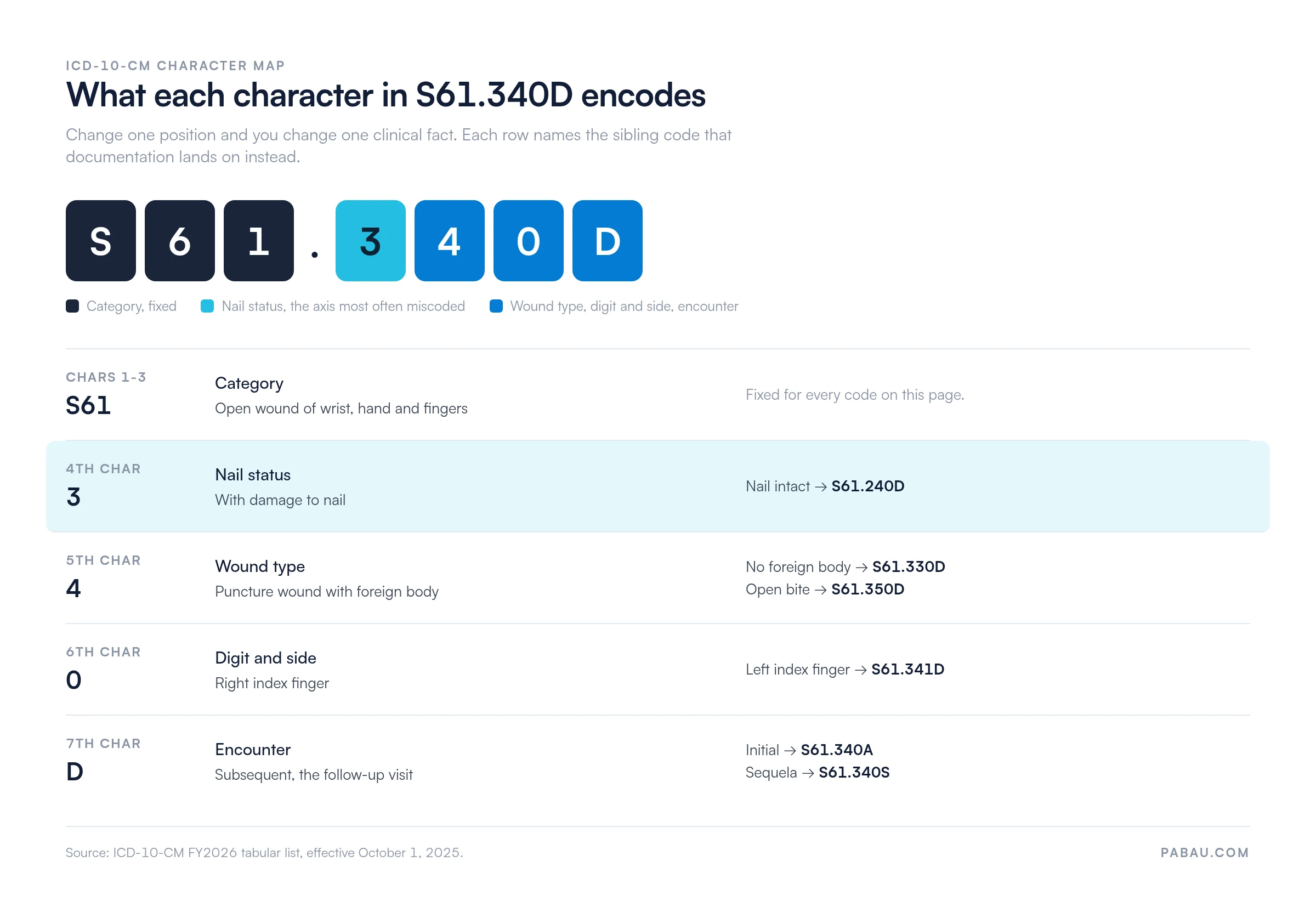Click the dark 1 character tile

click(258, 241)
